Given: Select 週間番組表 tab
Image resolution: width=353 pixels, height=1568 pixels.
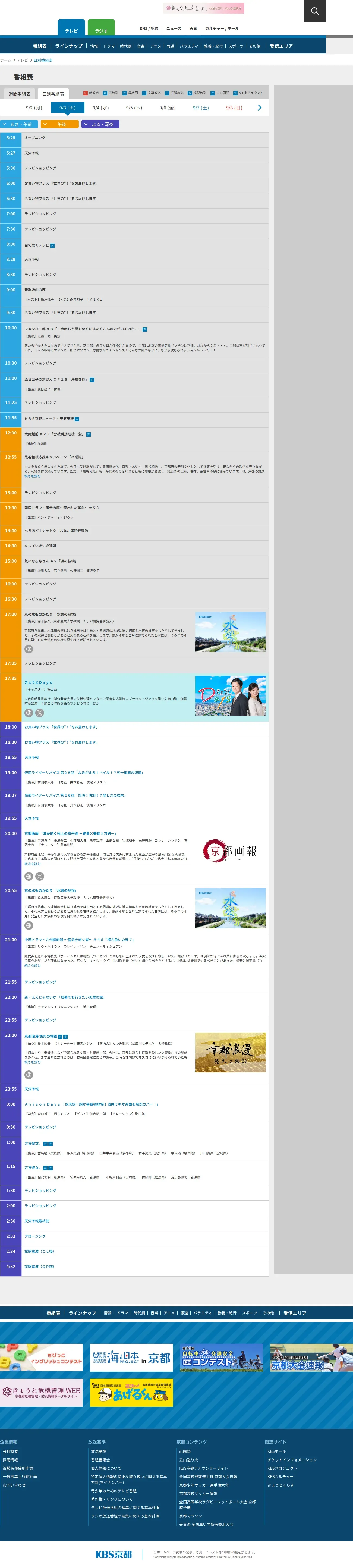Looking at the screenshot, I should (20, 94).
